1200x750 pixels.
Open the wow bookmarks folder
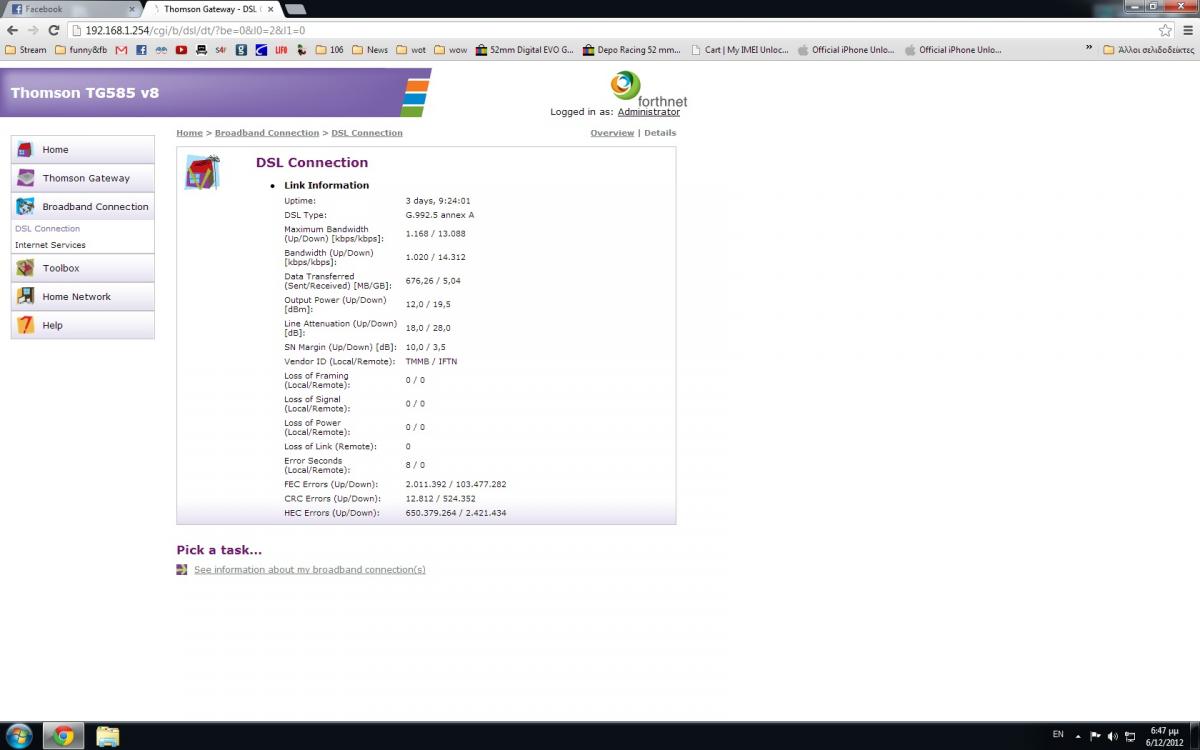(x=451, y=50)
